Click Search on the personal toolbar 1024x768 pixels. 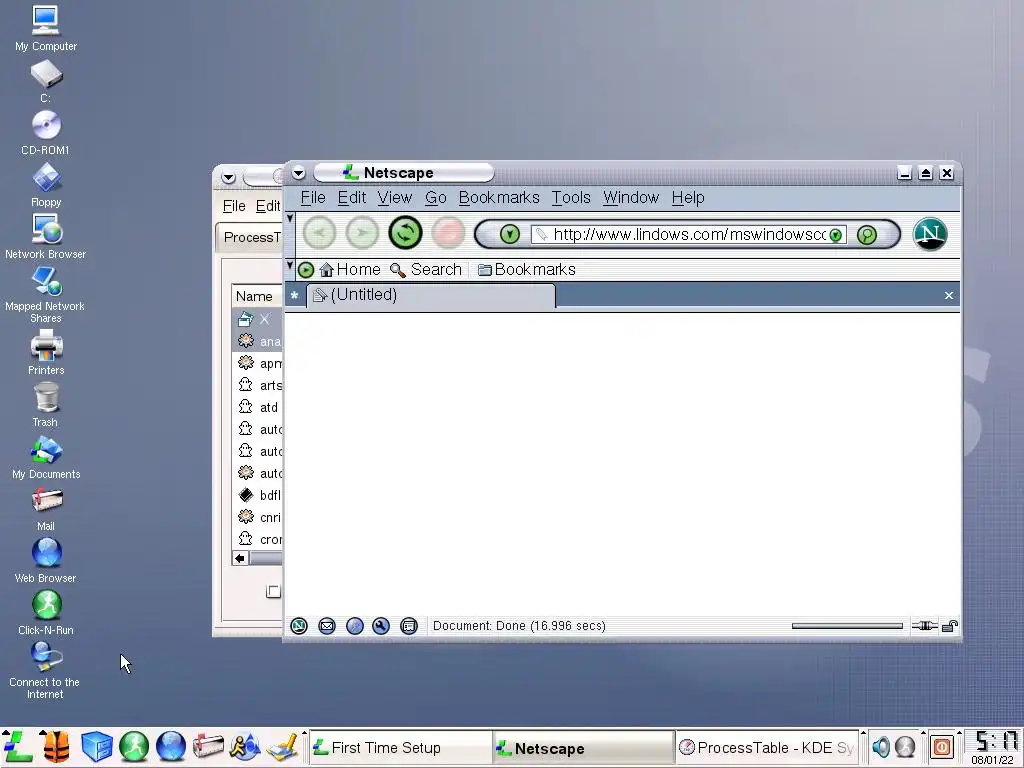[426, 270]
